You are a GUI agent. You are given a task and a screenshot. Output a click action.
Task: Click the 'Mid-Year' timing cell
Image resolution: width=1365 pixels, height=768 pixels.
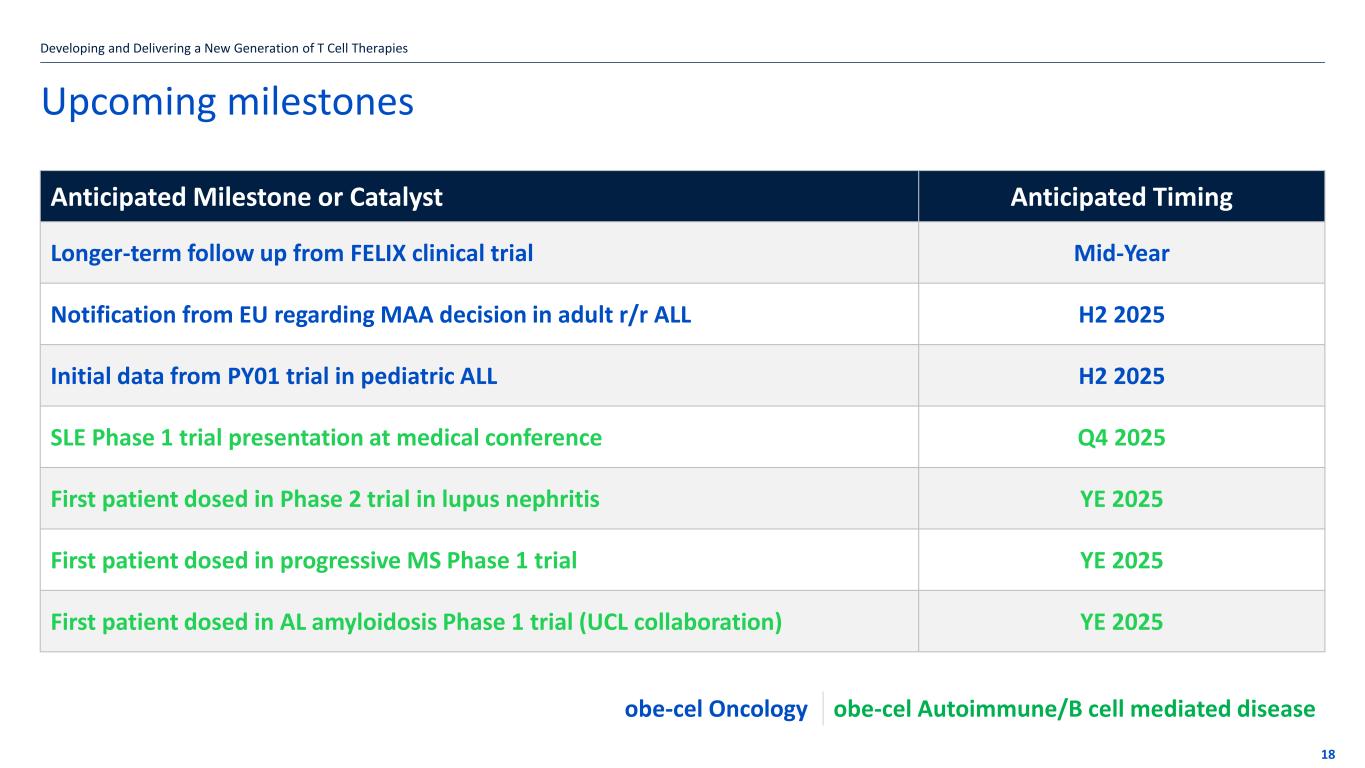tap(1121, 254)
